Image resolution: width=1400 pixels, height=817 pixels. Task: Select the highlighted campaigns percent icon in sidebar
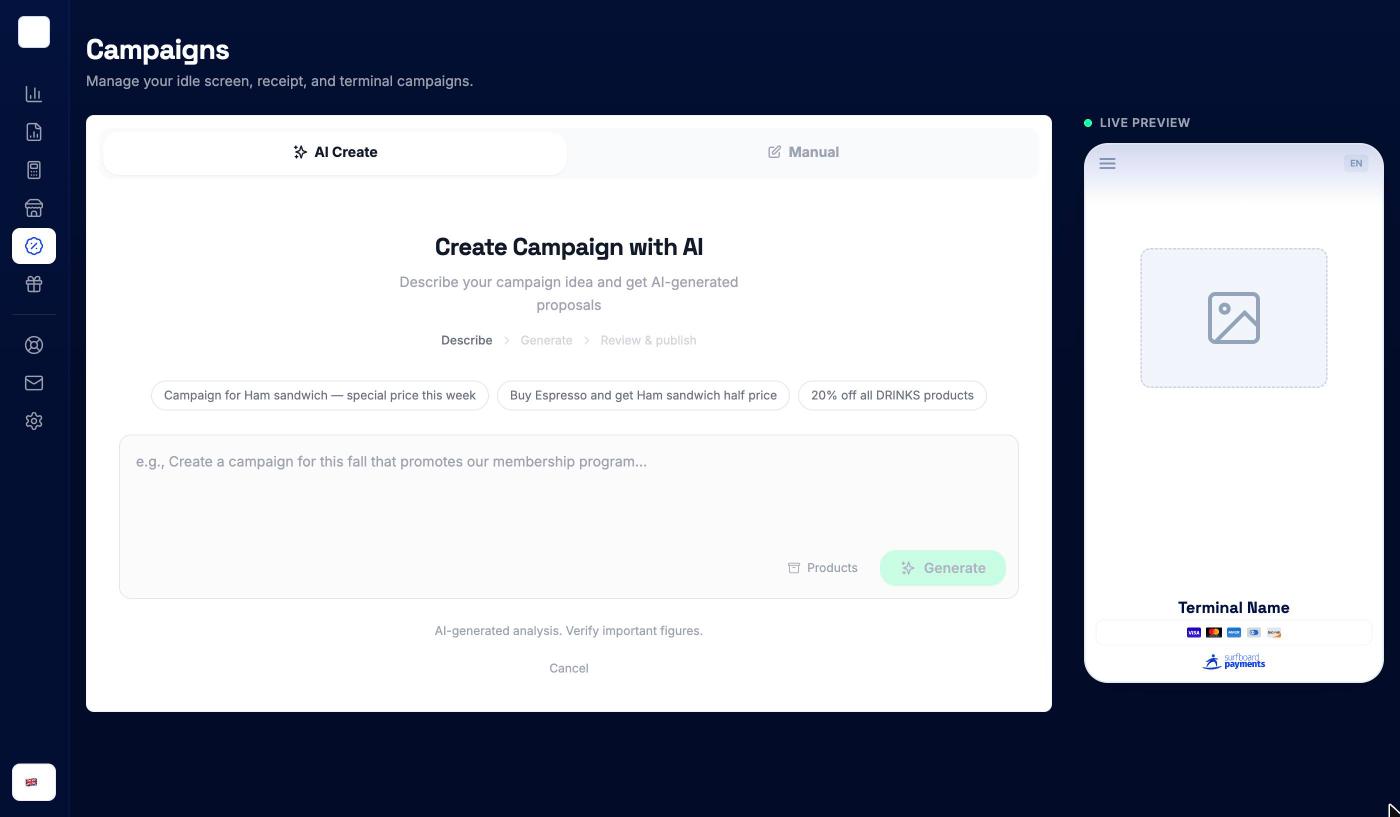(x=34, y=246)
